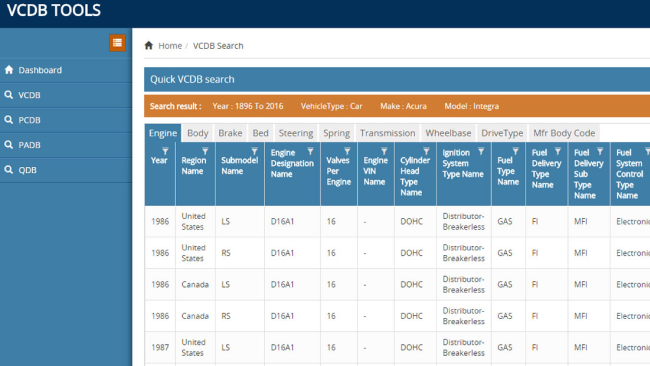Click the VCDB Search breadcrumb
650x366 pixels.
click(218, 46)
